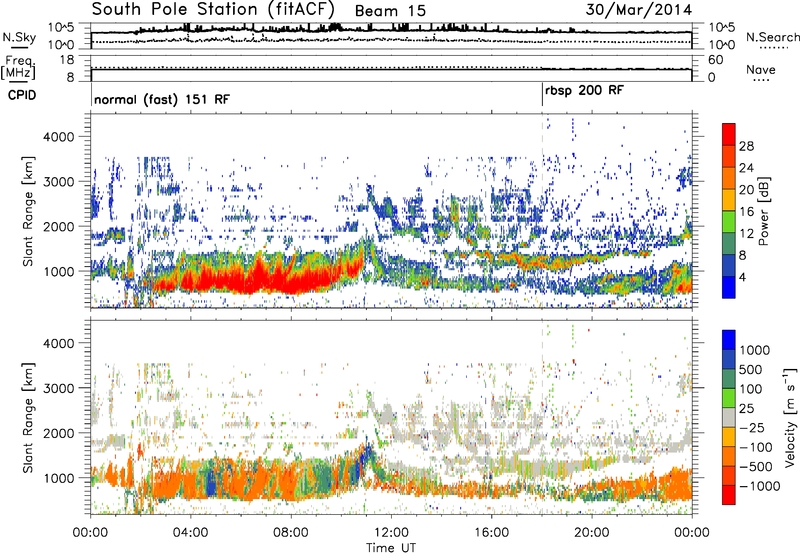Click the red bottom of velocity colorbar

[729, 495]
